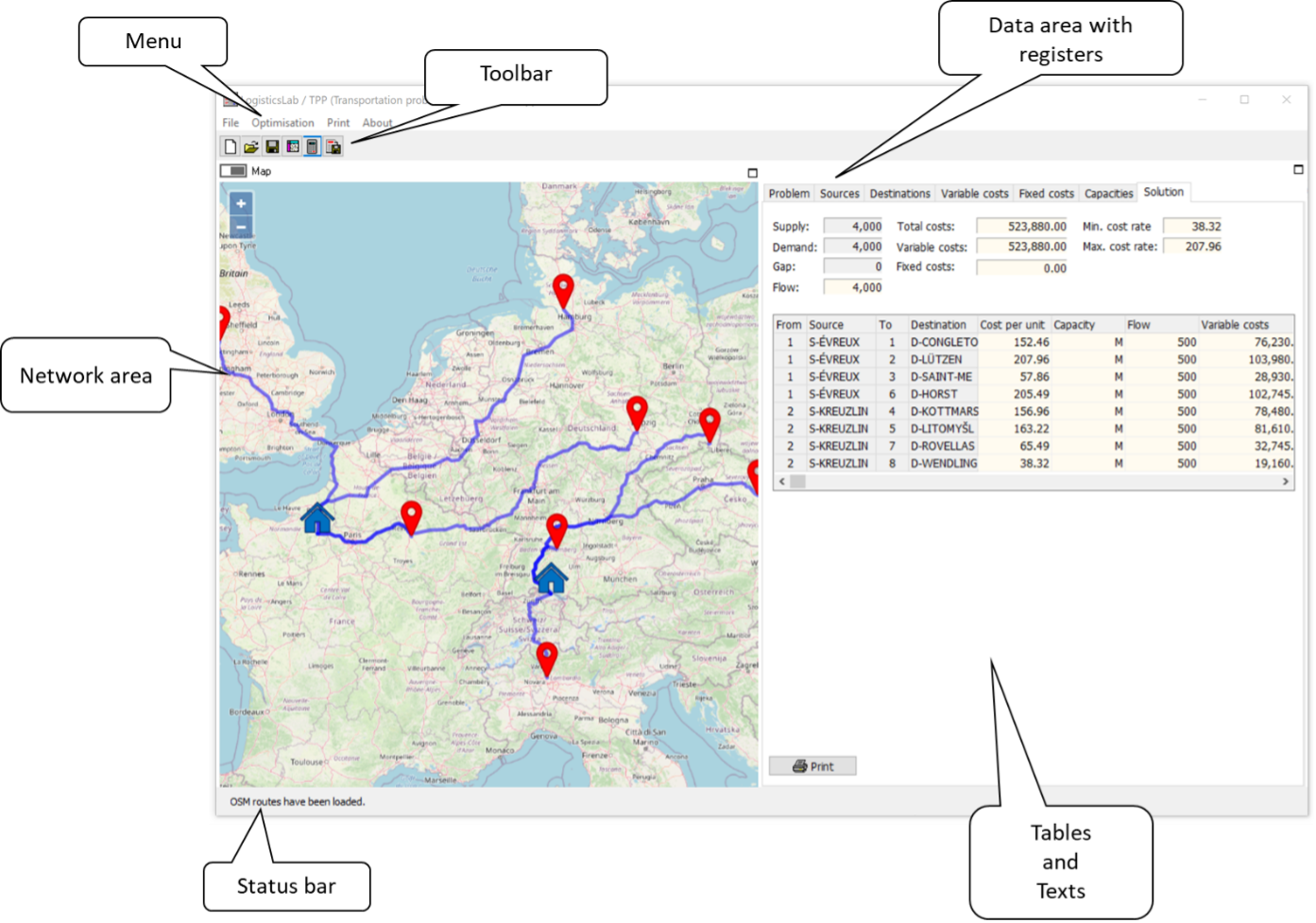
Task: Click the data table toolbar icon
Action: pos(293,146)
